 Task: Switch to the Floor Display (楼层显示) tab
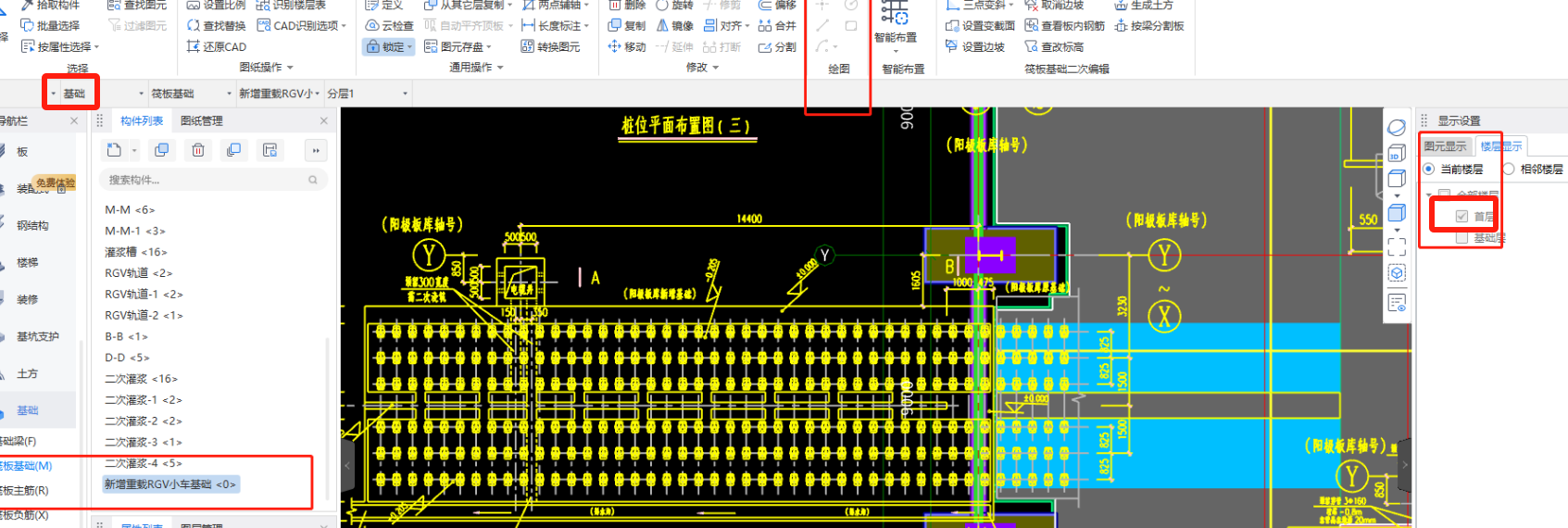[1500, 146]
